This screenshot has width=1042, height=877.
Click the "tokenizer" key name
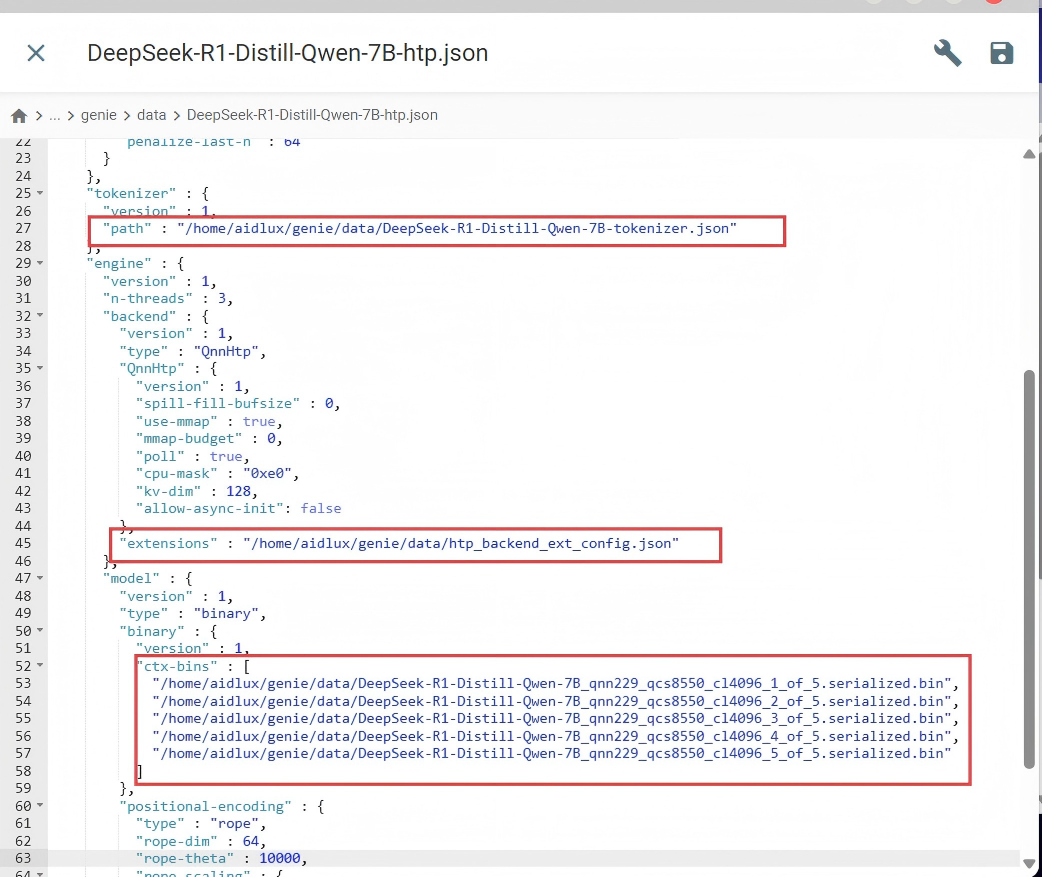pos(132,193)
